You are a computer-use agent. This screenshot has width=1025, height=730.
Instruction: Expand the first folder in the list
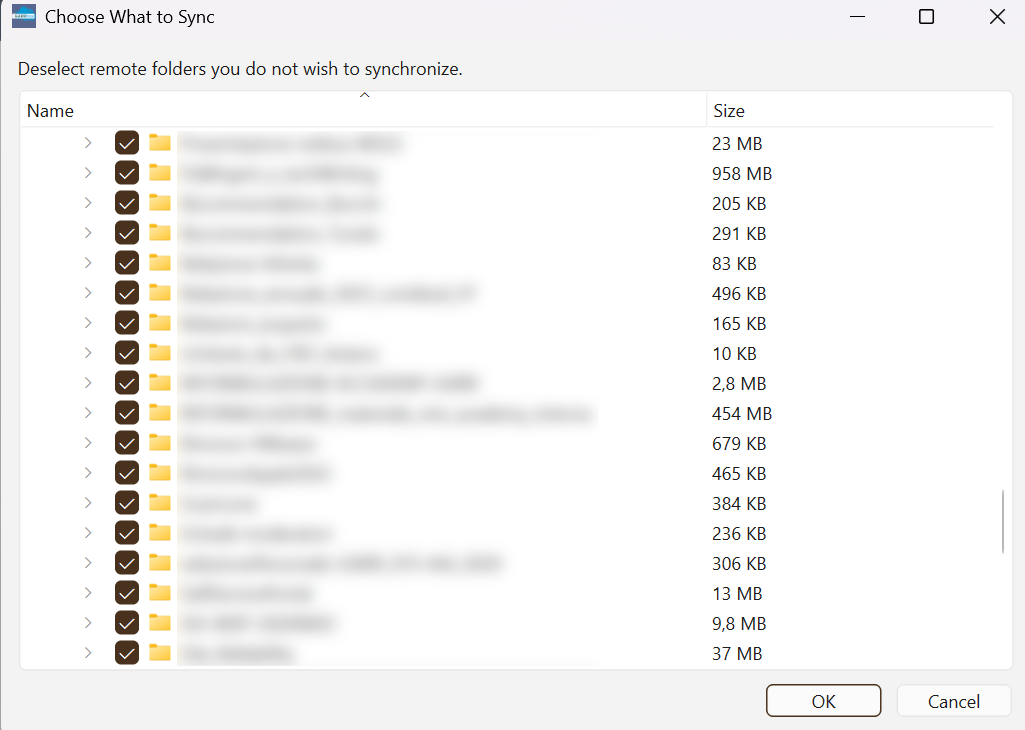[x=87, y=142]
